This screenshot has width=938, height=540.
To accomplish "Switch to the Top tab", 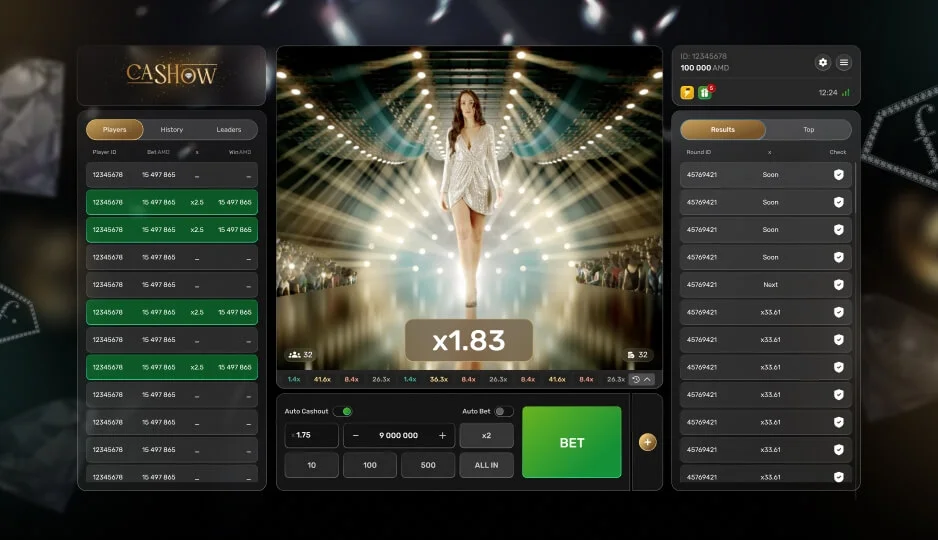I will pos(809,129).
